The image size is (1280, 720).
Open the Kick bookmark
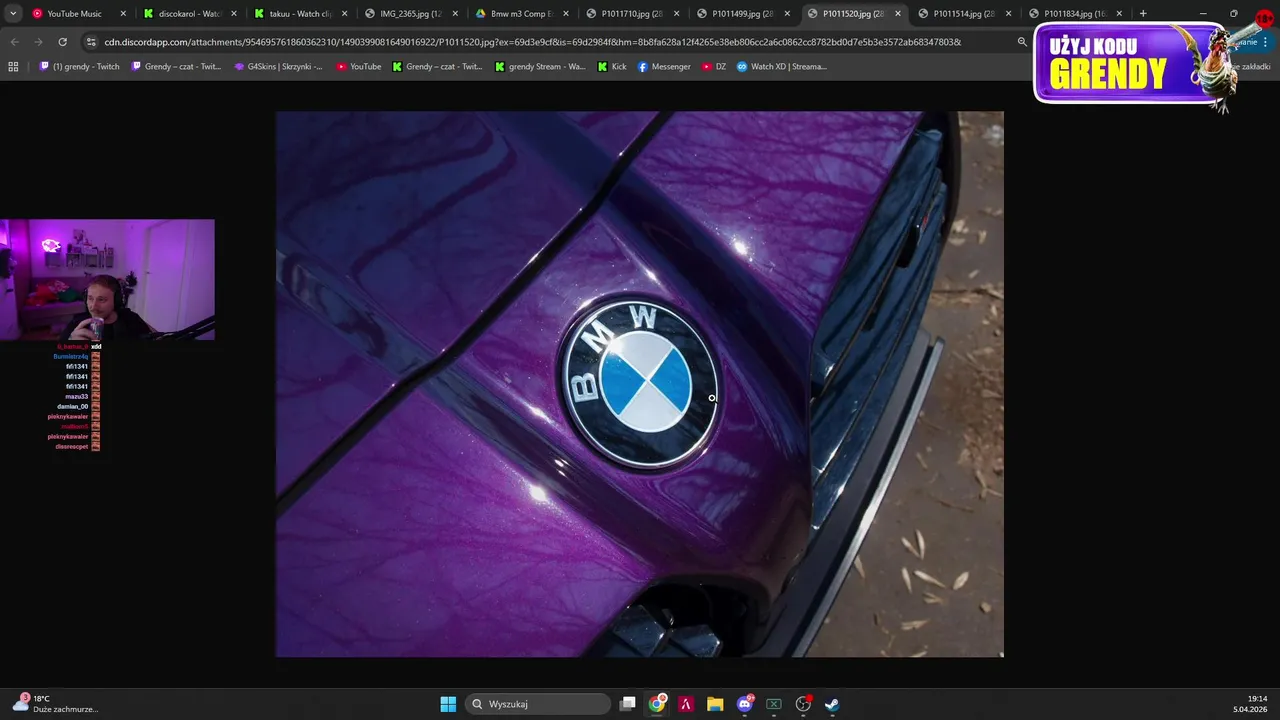612,66
